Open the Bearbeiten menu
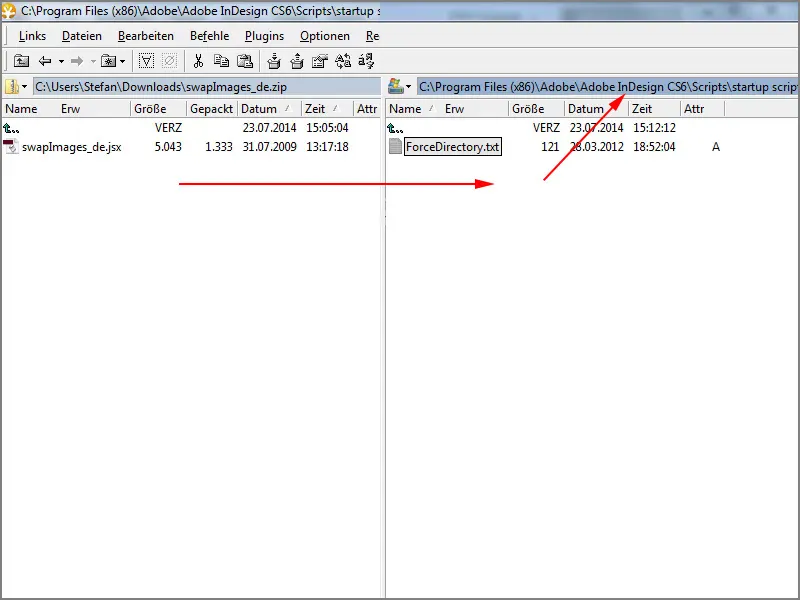The height and width of the screenshot is (600, 800). click(x=146, y=36)
